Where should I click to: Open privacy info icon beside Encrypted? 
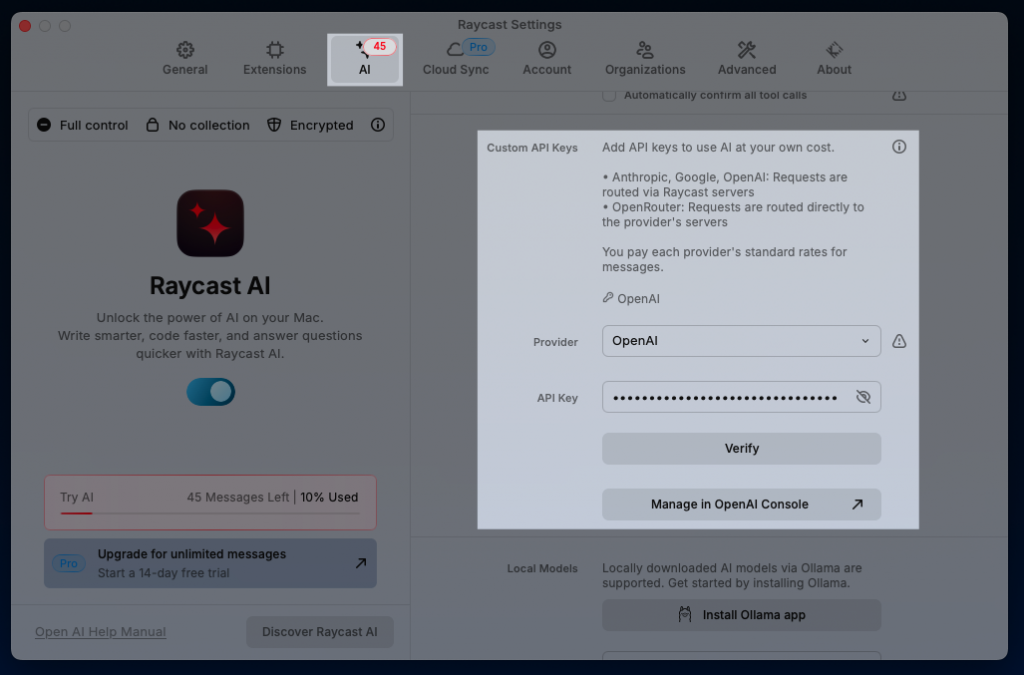377,125
